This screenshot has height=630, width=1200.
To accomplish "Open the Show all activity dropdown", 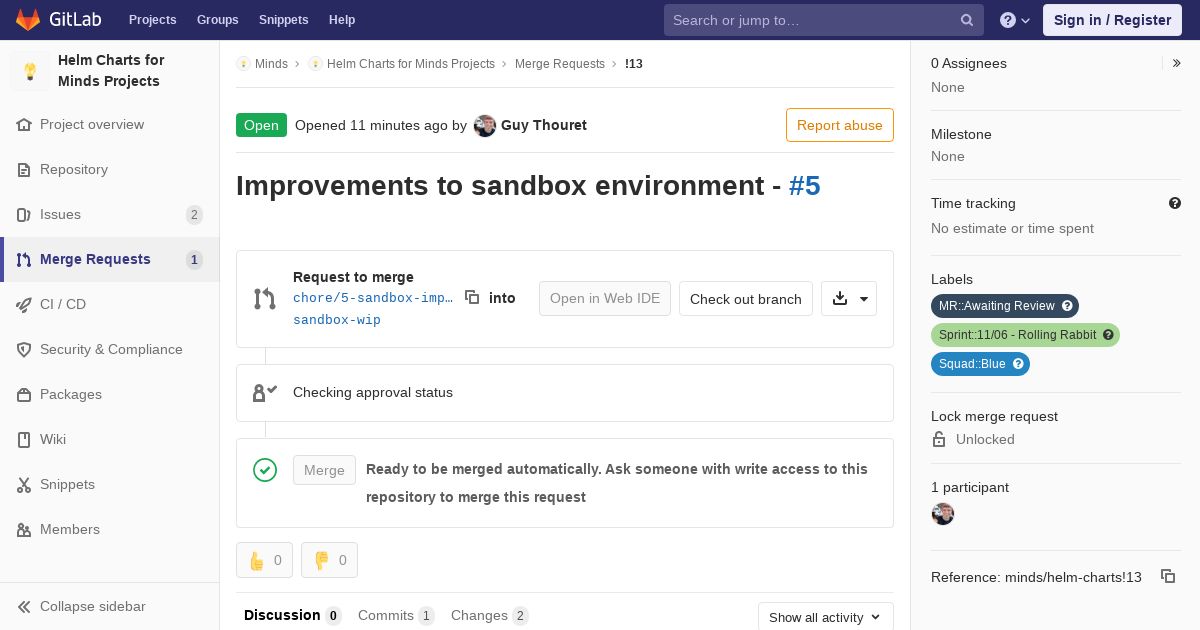I will 825,617.
